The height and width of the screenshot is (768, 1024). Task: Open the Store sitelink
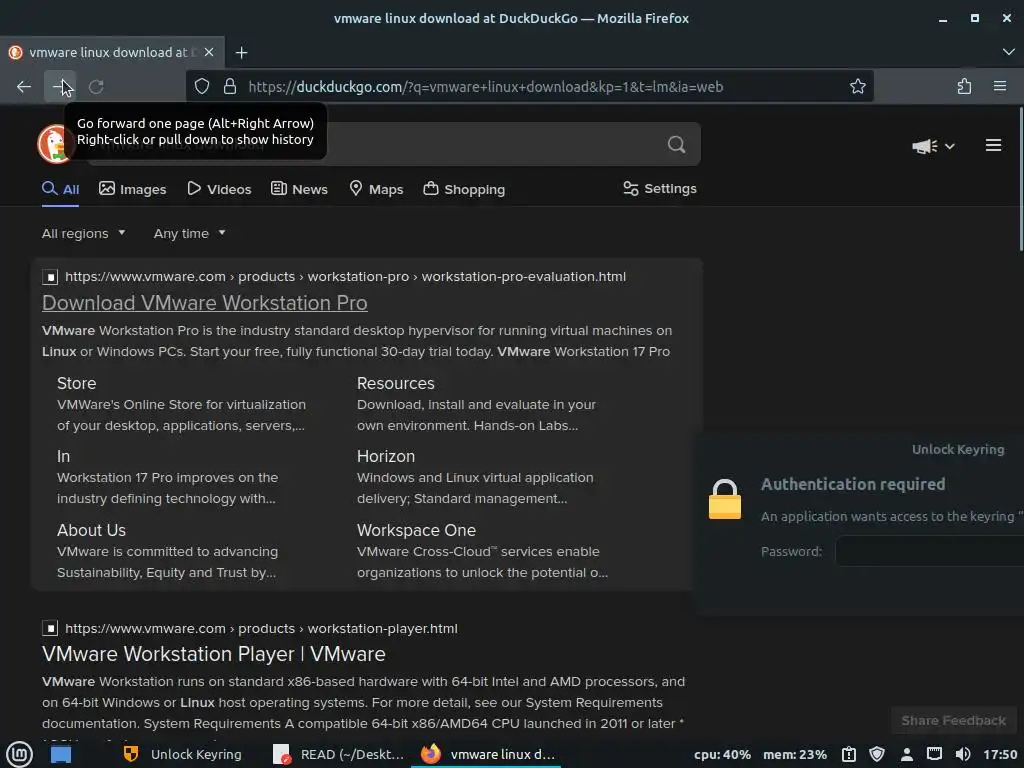(76, 383)
